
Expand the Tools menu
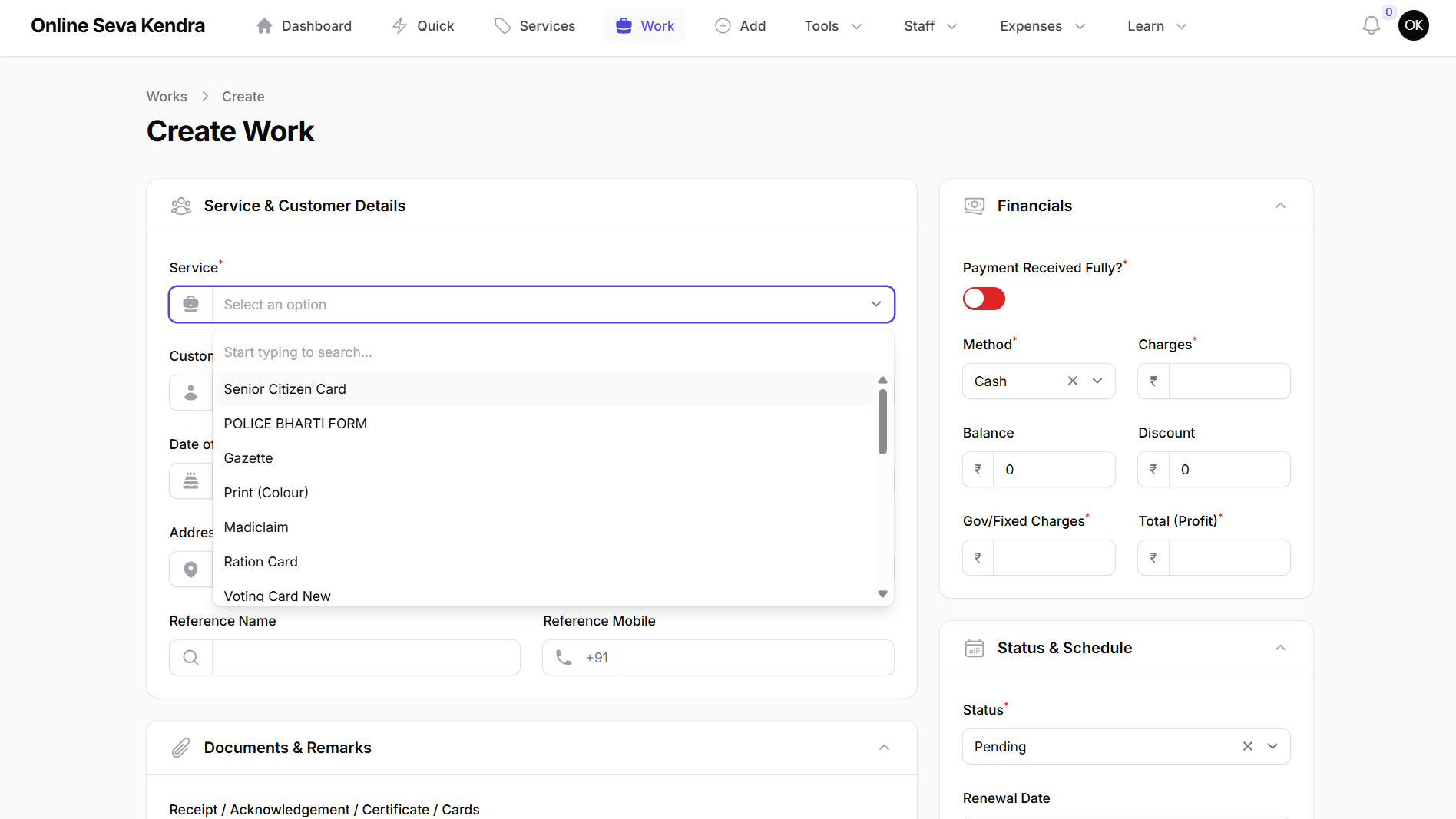(833, 26)
